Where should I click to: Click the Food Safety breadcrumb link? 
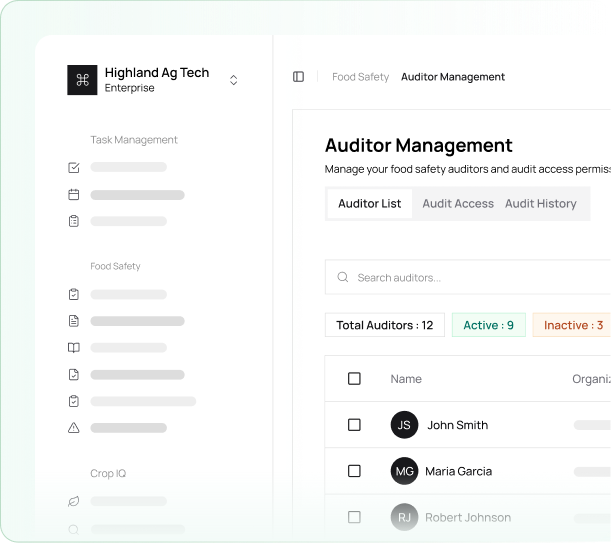tap(360, 77)
